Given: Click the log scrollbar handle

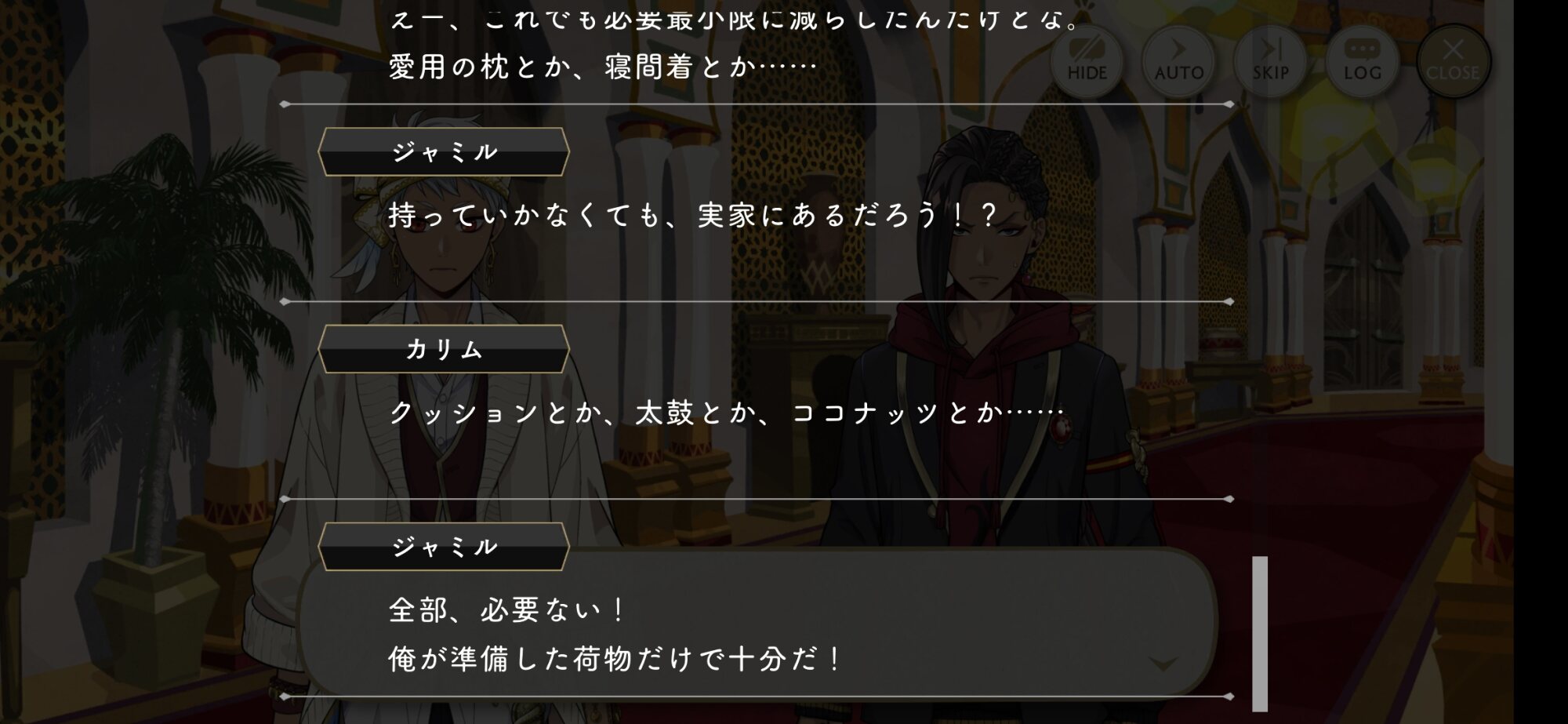Looking at the screenshot, I should [x=1260, y=633].
